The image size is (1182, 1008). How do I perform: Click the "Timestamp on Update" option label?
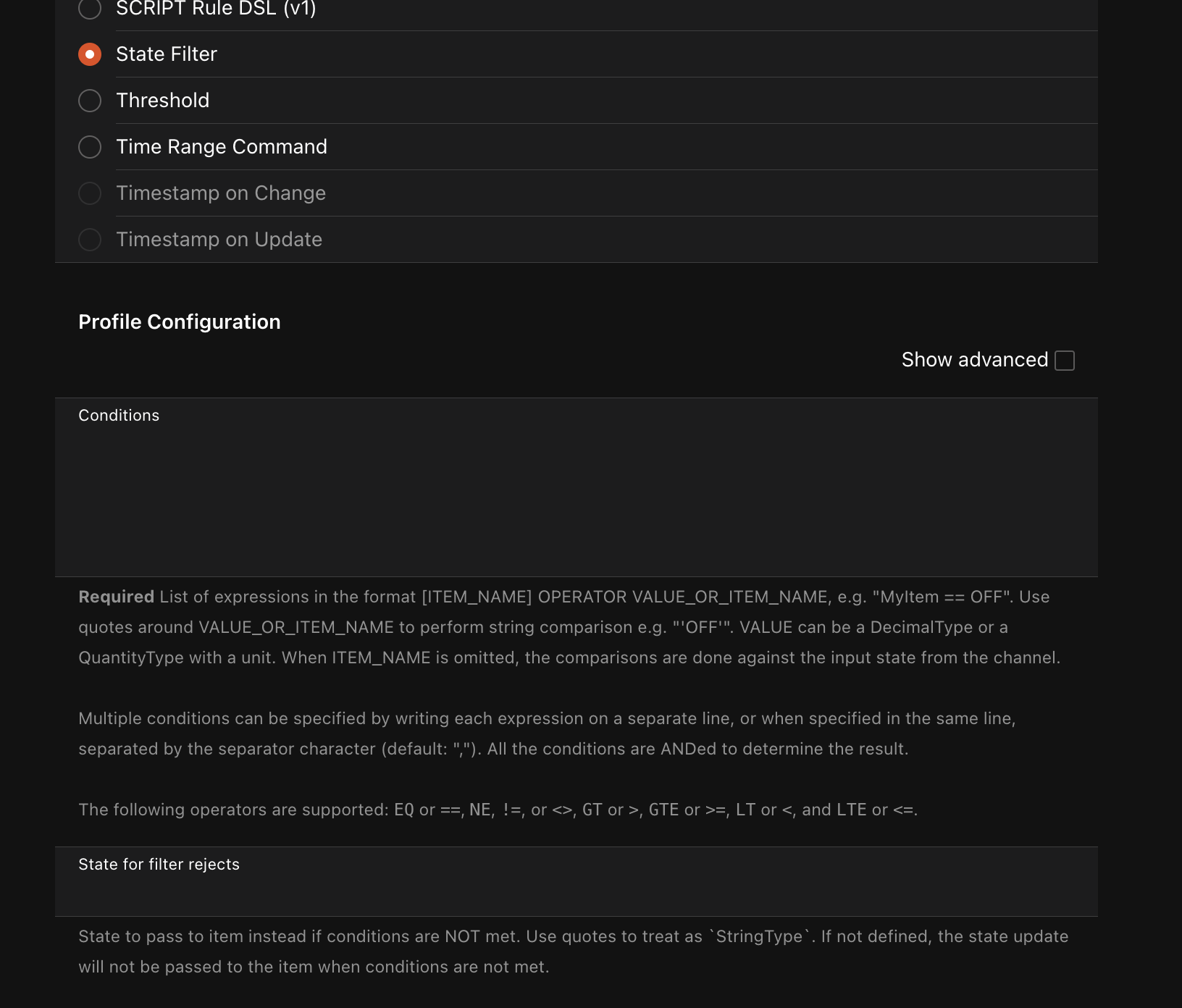pos(219,240)
